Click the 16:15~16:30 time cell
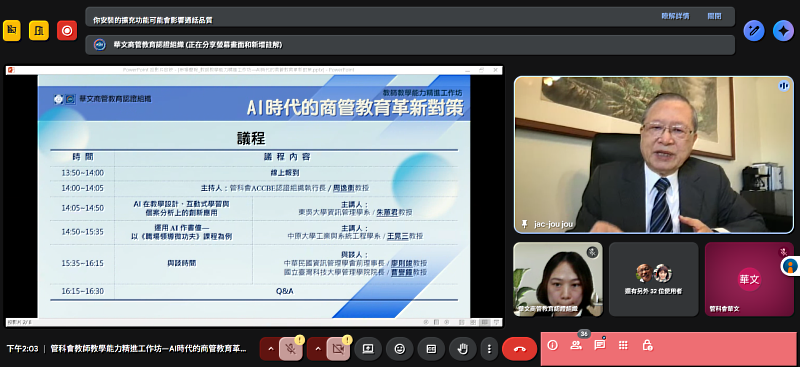This screenshot has width=800, height=367. click(x=82, y=291)
